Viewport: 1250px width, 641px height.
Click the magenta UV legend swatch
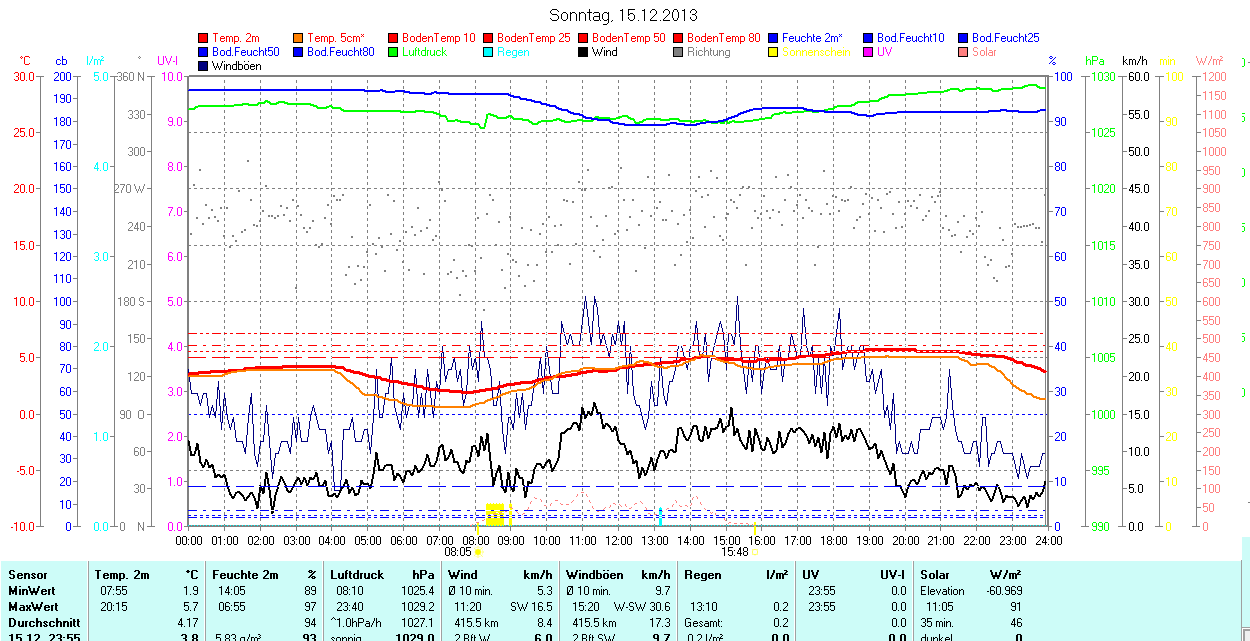(x=869, y=52)
